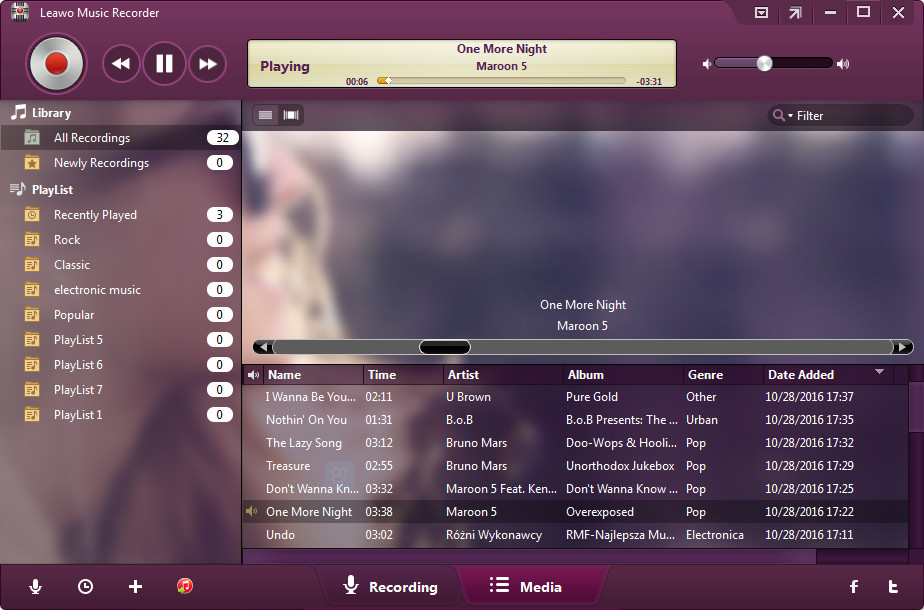Sort the list by Album column

point(623,375)
